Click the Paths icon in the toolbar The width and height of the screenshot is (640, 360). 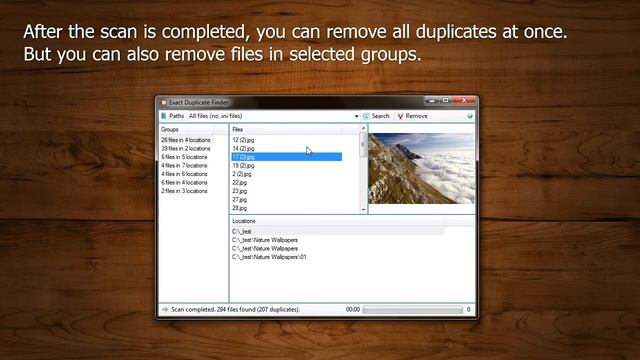[x=164, y=116]
